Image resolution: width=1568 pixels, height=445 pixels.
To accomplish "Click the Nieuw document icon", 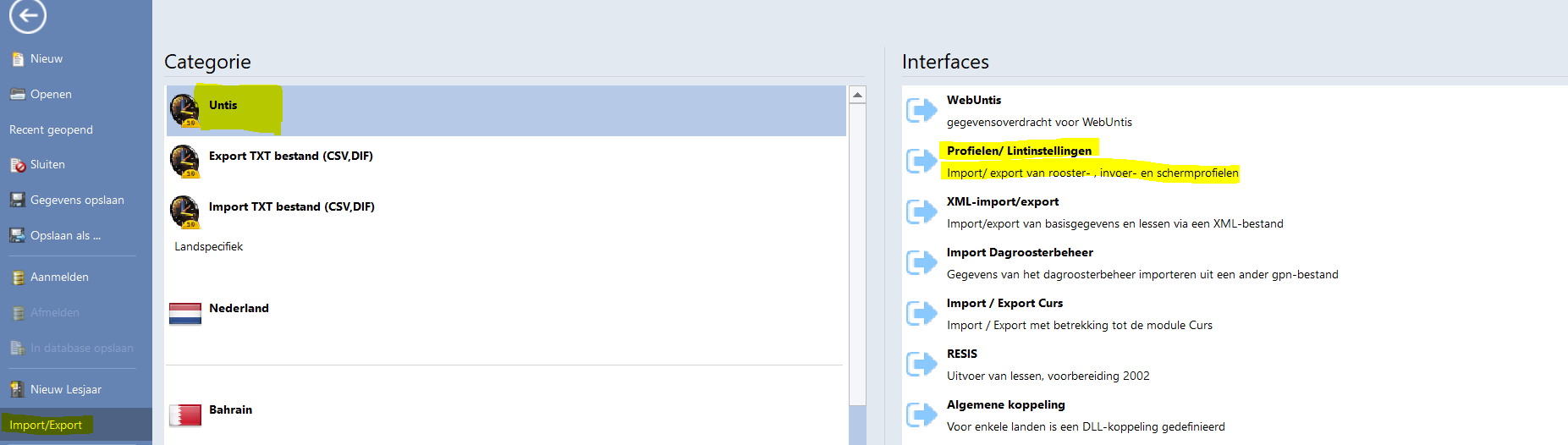I will click(18, 59).
